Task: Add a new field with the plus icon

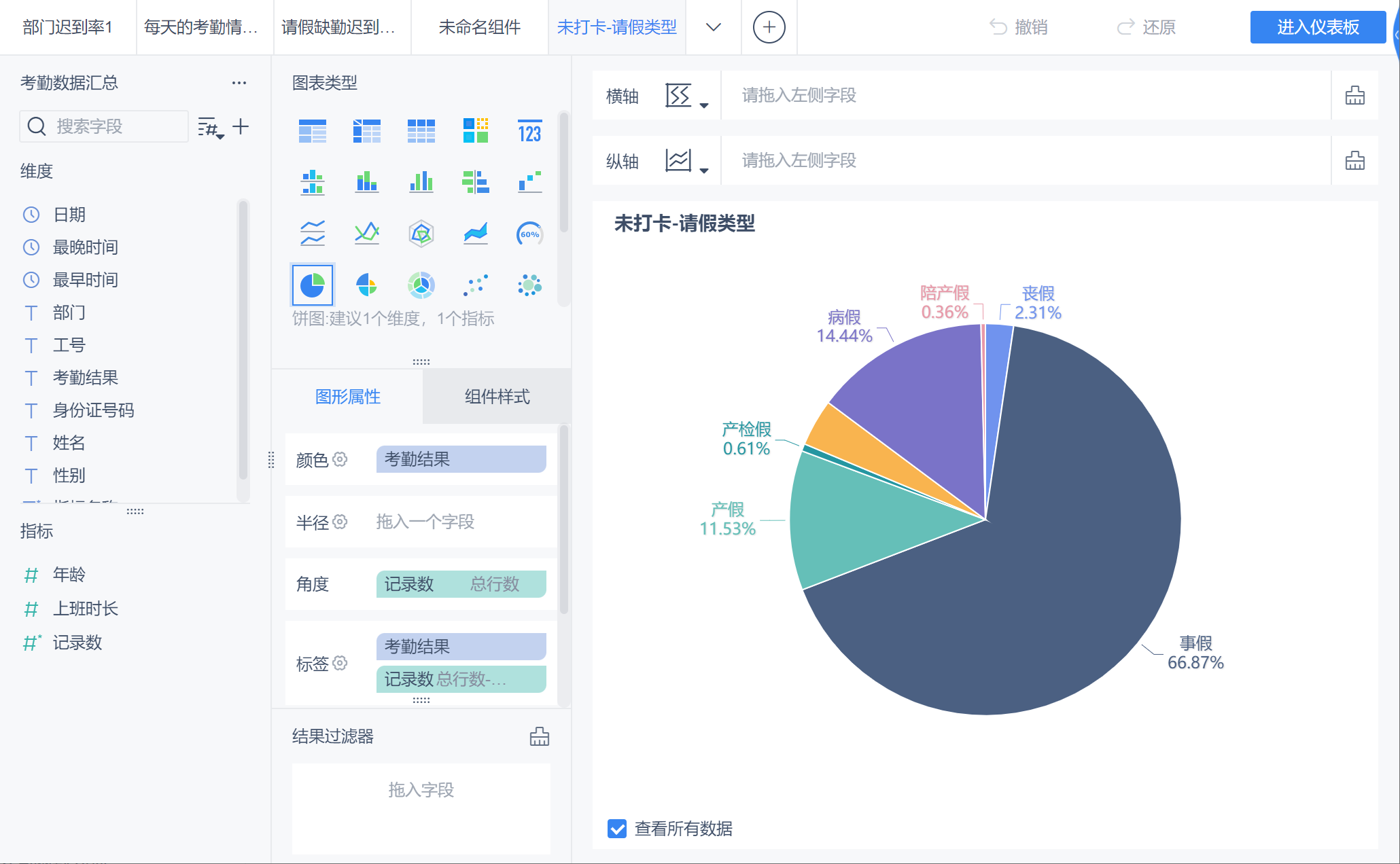Action: [x=241, y=126]
